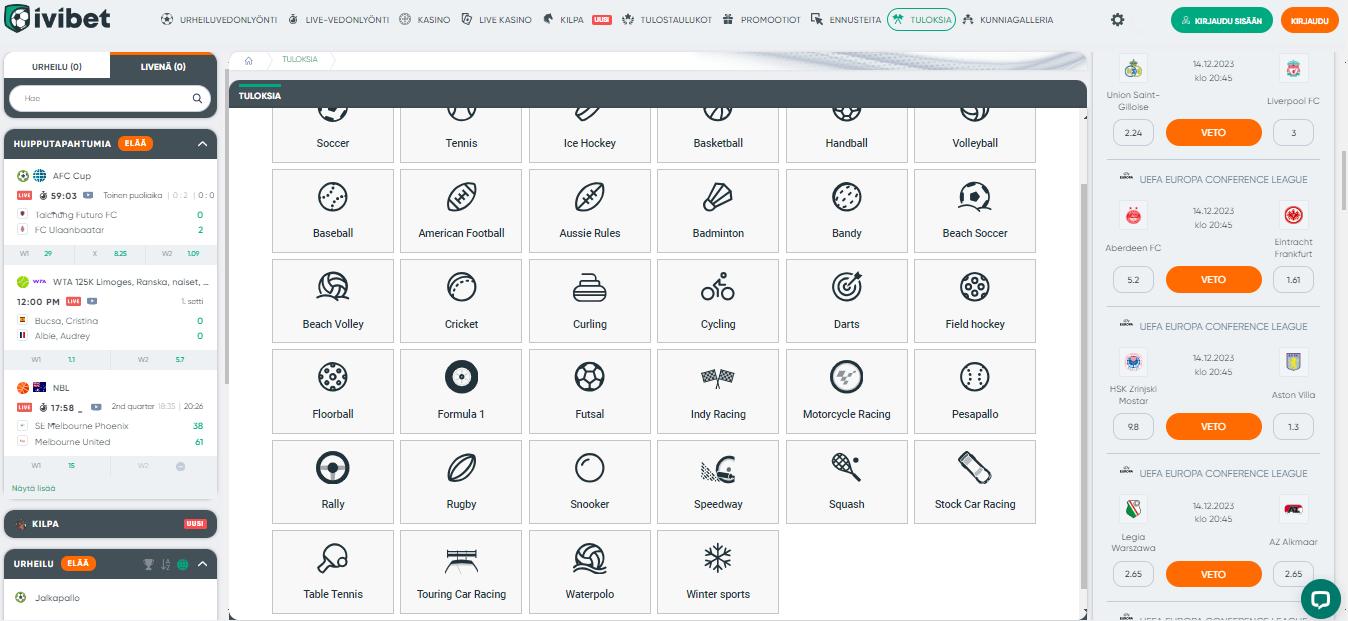1348x621 pixels.
Task: Select the Waterpolo tile
Action: click(x=590, y=572)
